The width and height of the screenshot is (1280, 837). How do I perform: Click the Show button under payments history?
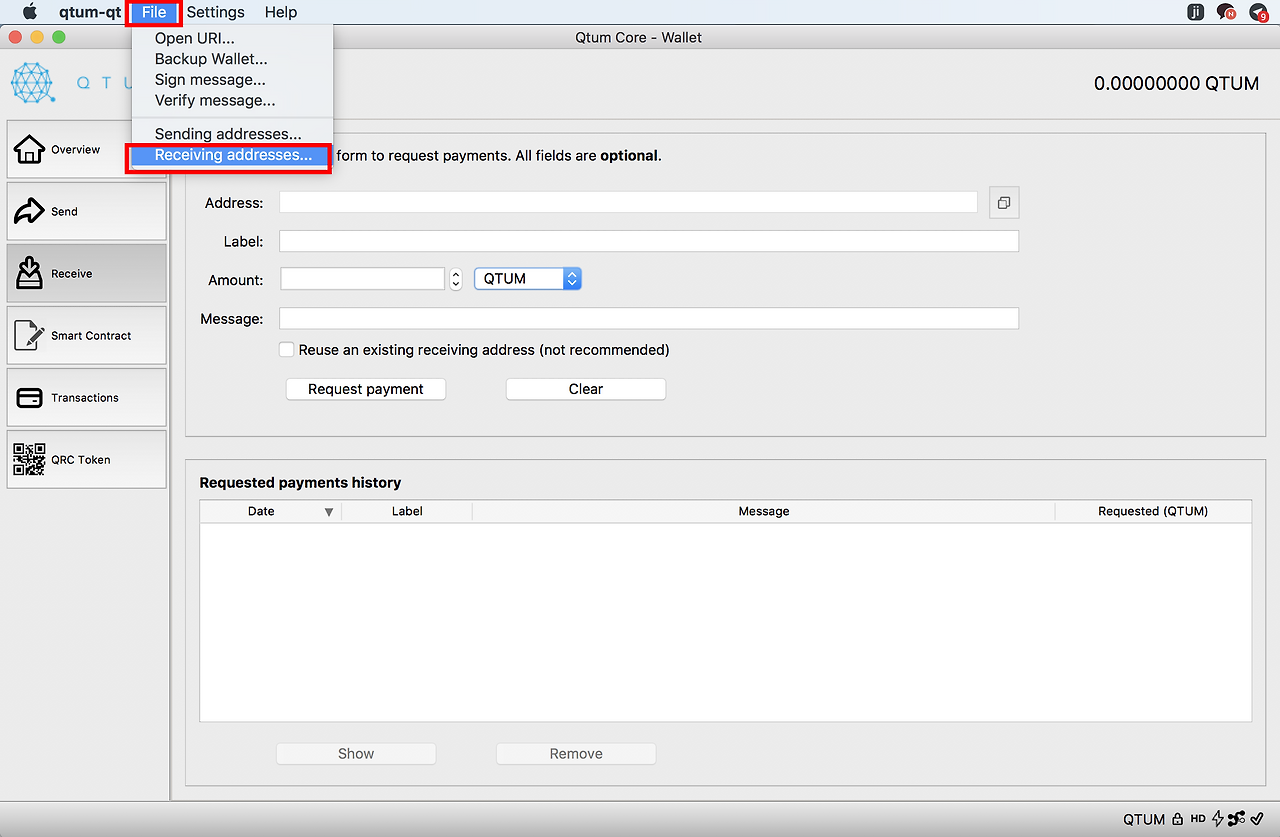click(356, 754)
